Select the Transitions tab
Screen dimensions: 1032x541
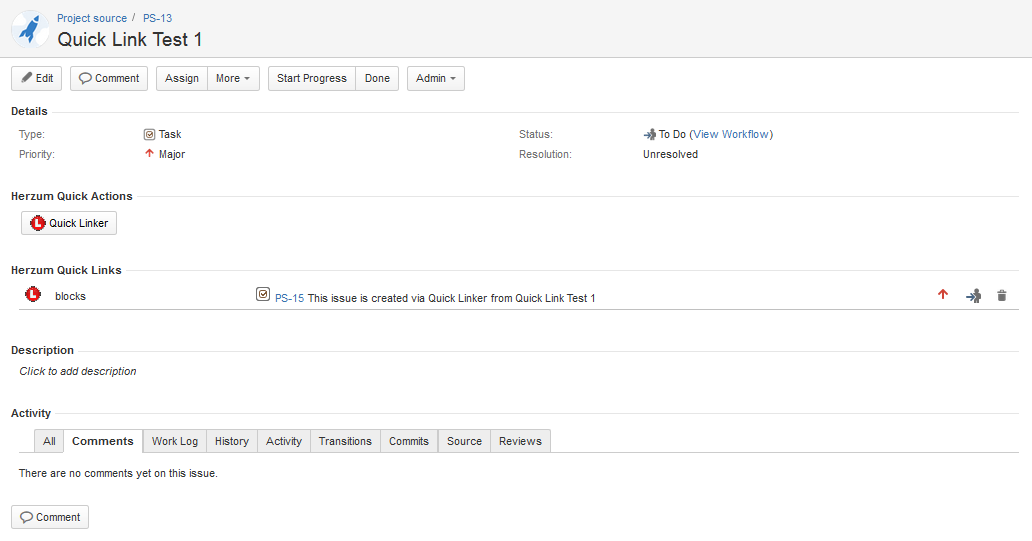(345, 441)
